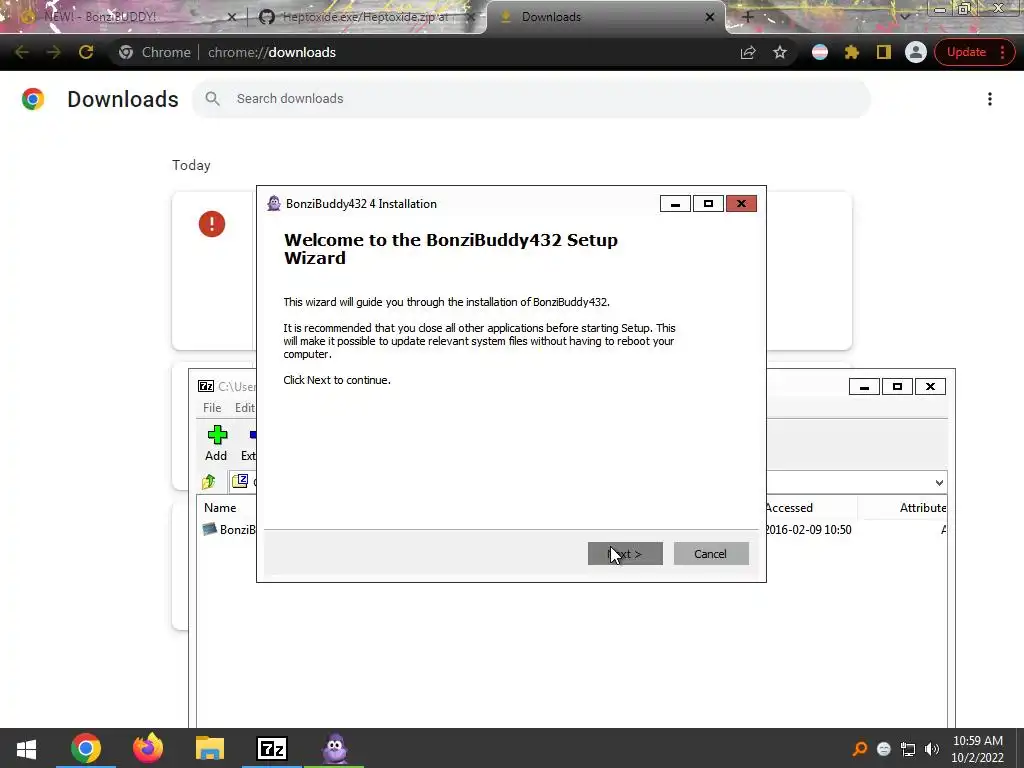Click the Search downloads field
1024x768 pixels.
tap(531, 99)
